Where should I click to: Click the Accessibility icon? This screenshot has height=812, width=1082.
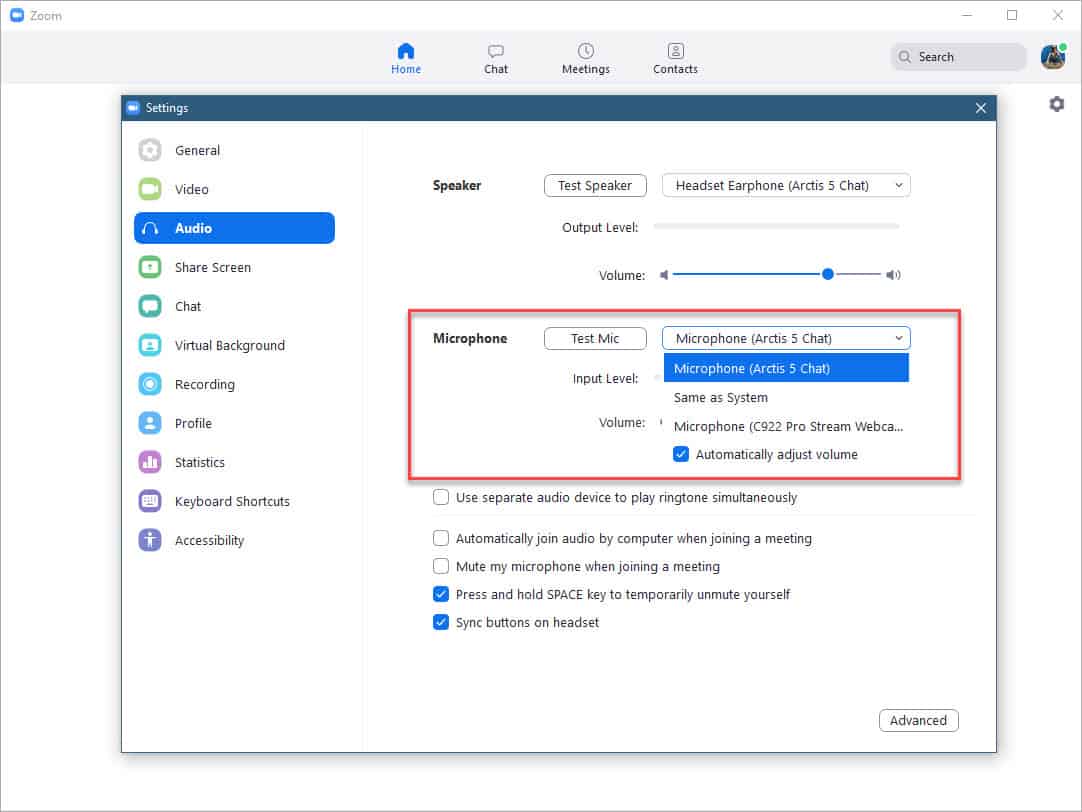(150, 539)
